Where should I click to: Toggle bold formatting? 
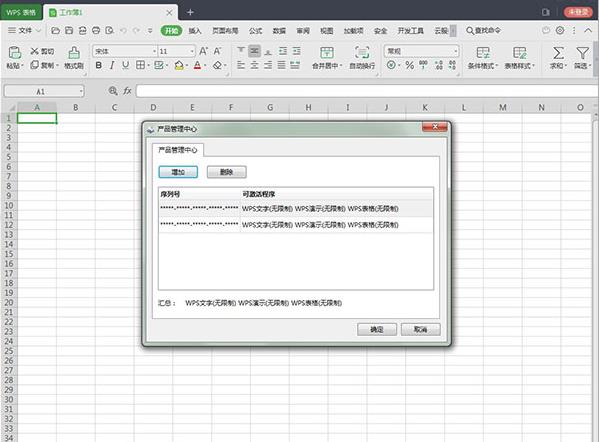[99, 65]
